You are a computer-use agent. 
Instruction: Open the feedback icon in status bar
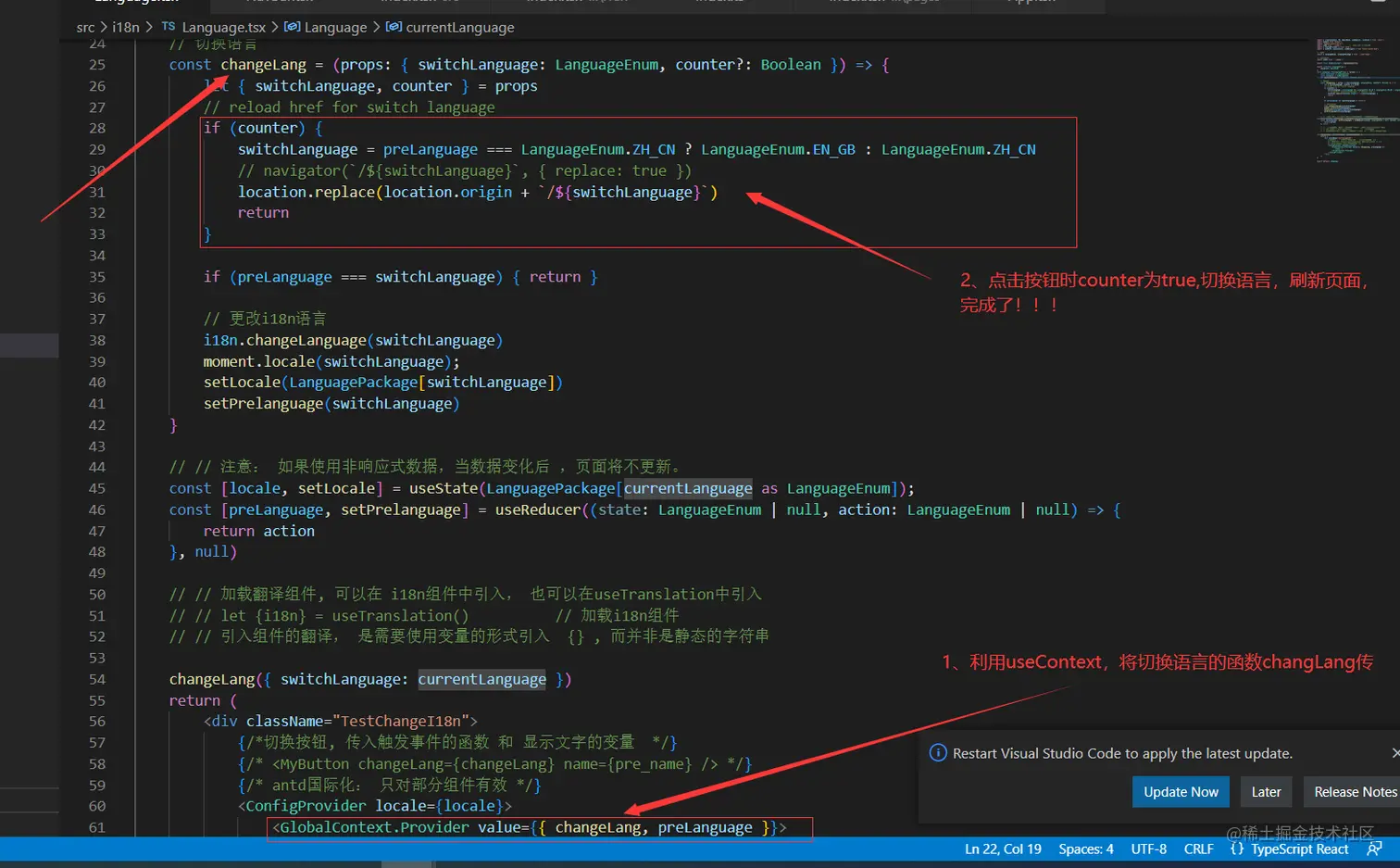(x=1374, y=849)
